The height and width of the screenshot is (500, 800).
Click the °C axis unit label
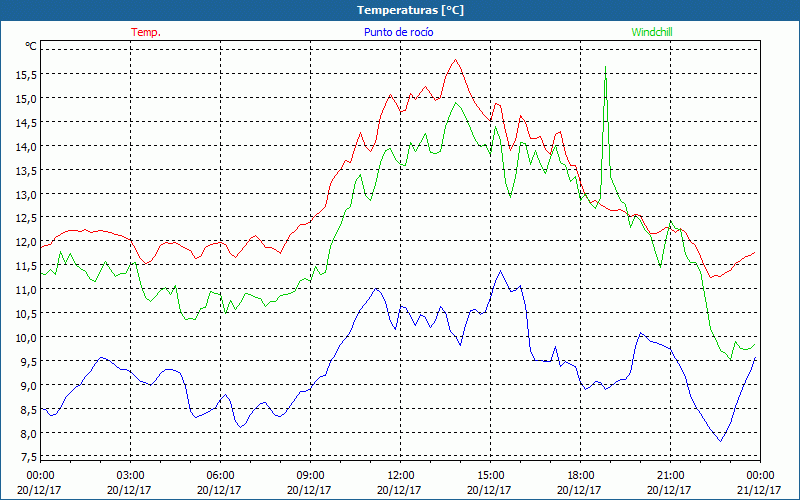pyautogui.click(x=31, y=46)
